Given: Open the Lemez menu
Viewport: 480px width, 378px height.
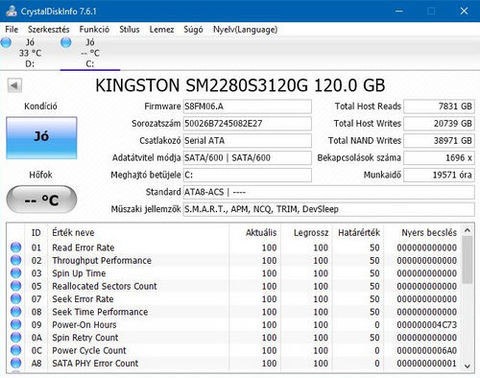Looking at the screenshot, I should (162, 29).
